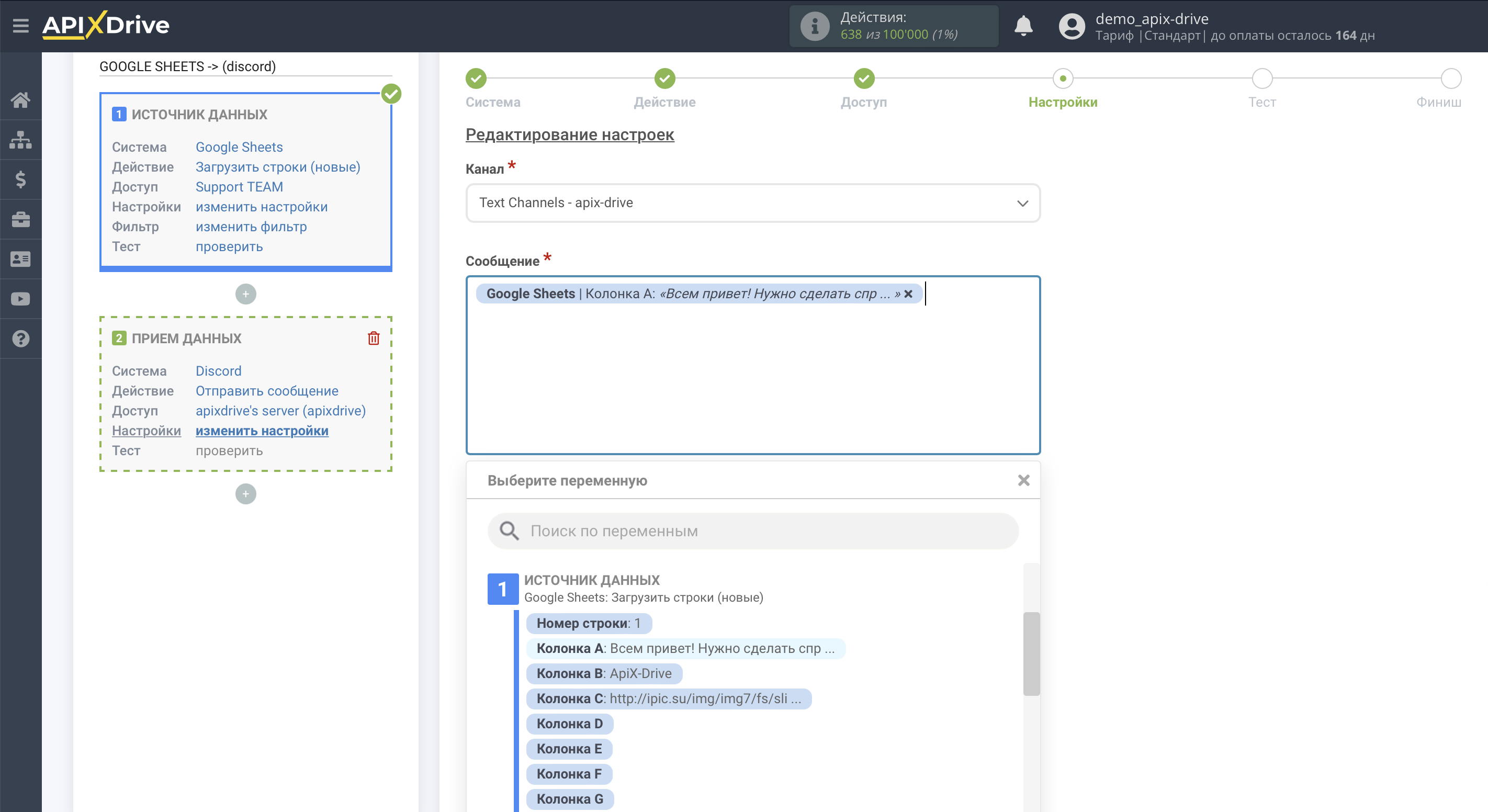The height and width of the screenshot is (812, 1488).
Task: Go to home in sidebar
Action: click(x=21, y=100)
